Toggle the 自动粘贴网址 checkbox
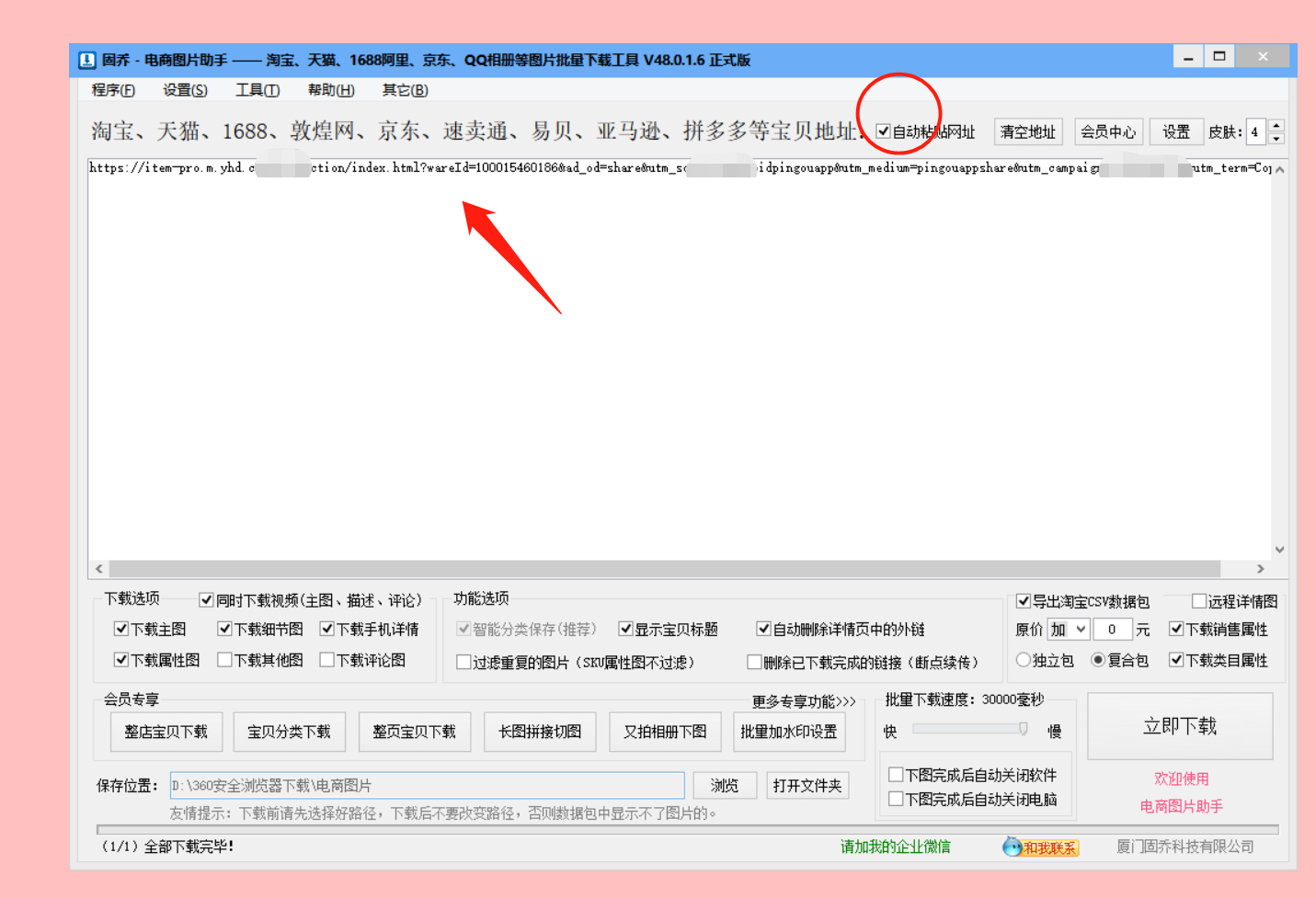This screenshot has height=898, width=1316. coord(883,131)
